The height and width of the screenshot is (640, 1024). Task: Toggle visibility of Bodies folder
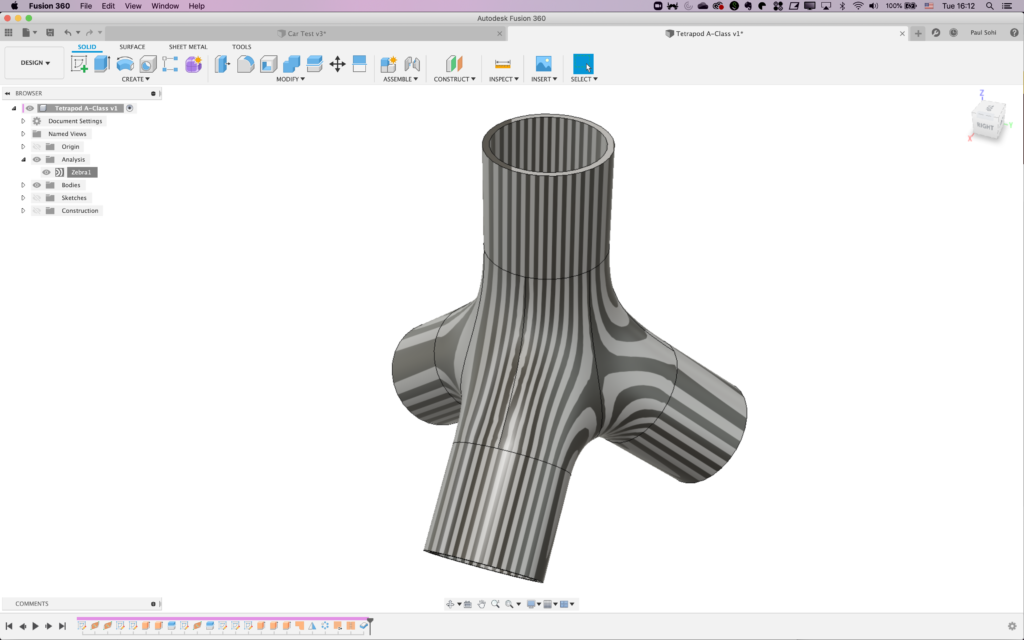click(37, 185)
